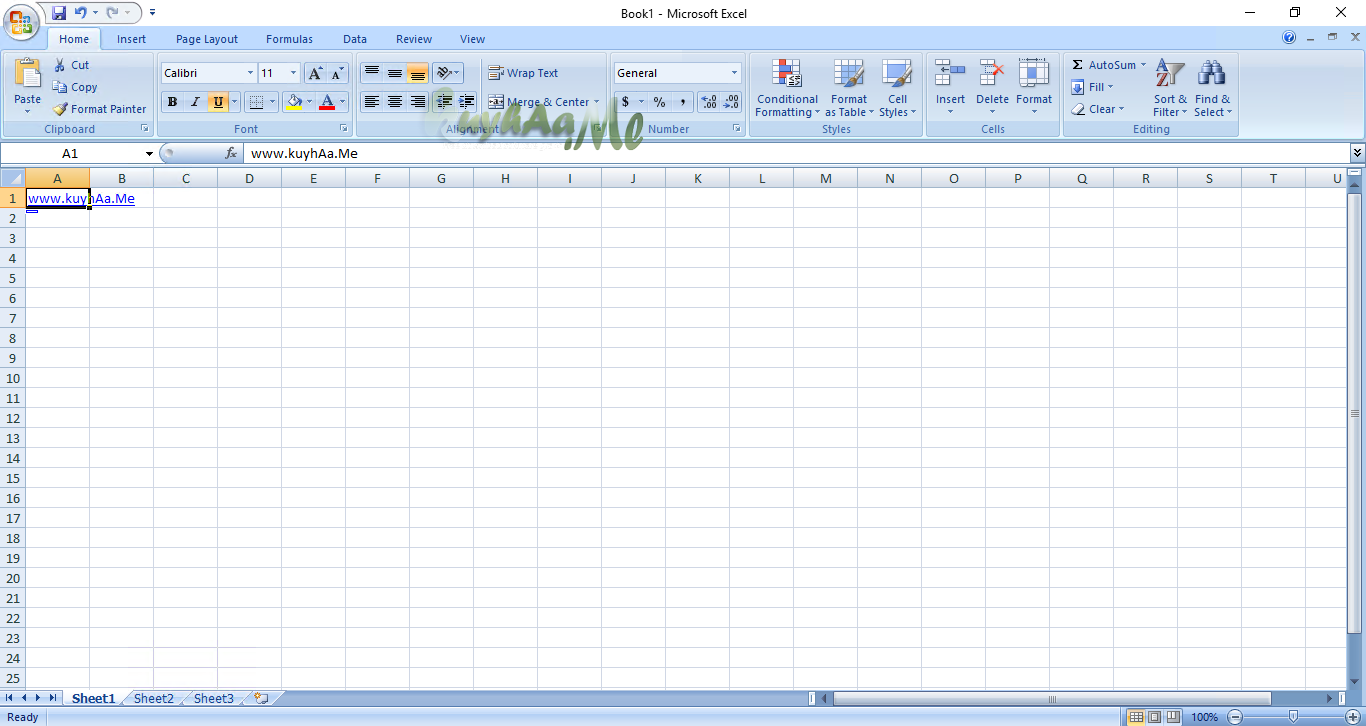Open the Format cells menu button
The width and height of the screenshot is (1366, 726).
[1034, 88]
